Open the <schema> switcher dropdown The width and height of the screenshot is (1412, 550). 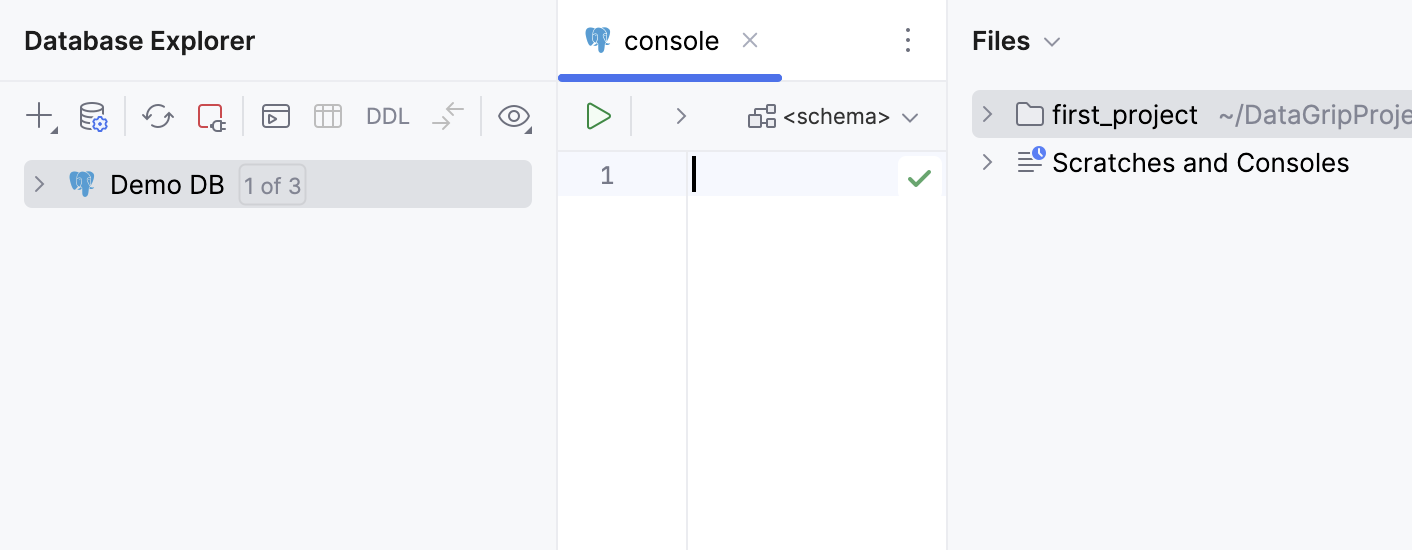tap(833, 117)
